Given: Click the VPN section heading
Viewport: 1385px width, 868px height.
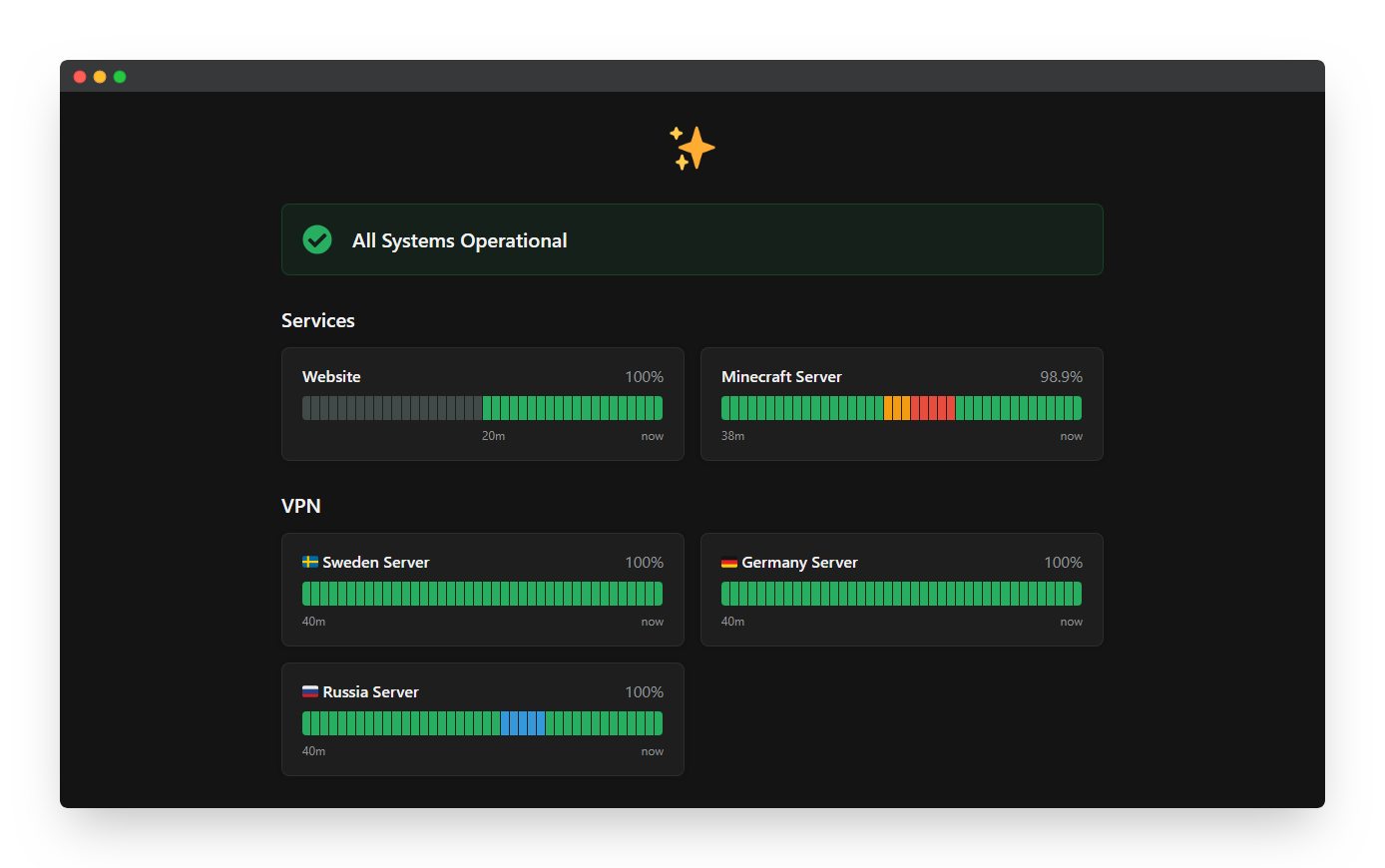Looking at the screenshot, I should pyautogui.click(x=301, y=506).
